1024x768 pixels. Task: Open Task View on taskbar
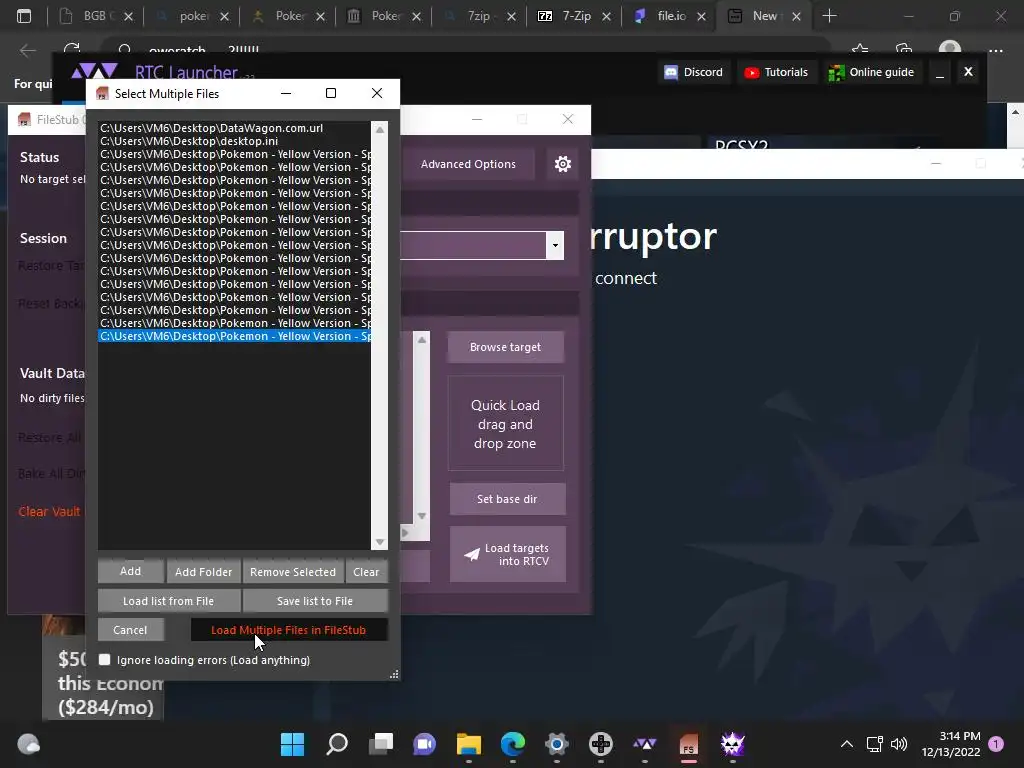pos(381,744)
